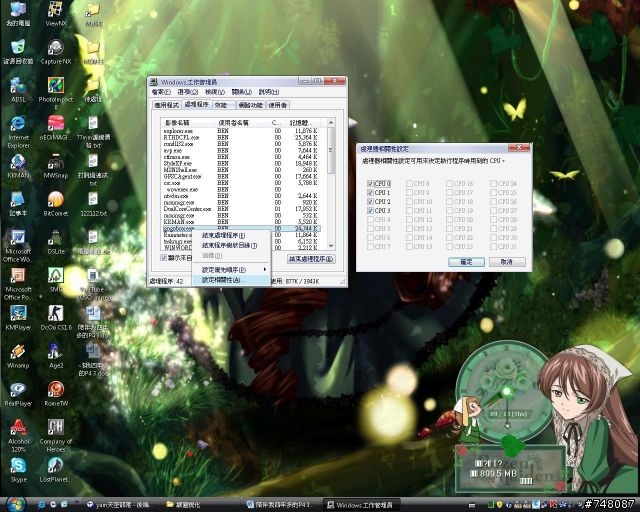Open the 我的電腦 desktop icon
640x512 pixels.
tap(18, 13)
